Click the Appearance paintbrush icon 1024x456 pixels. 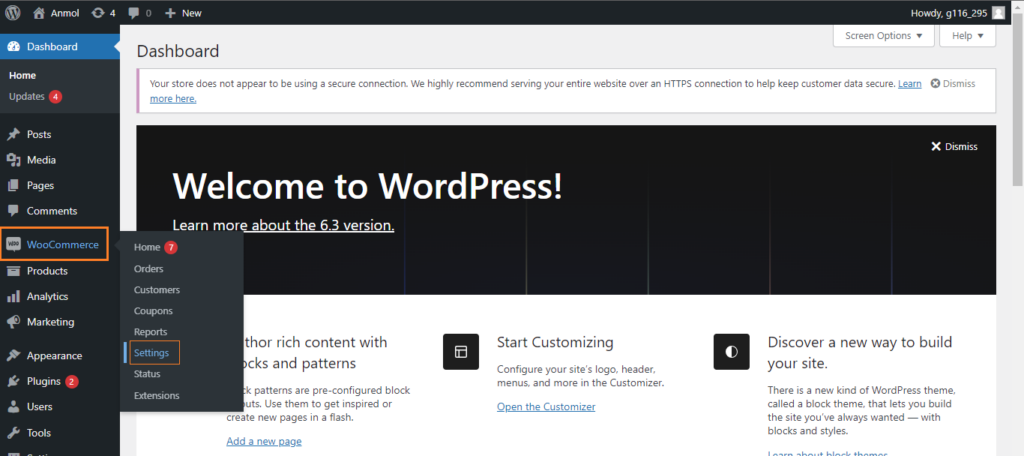[13, 356]
